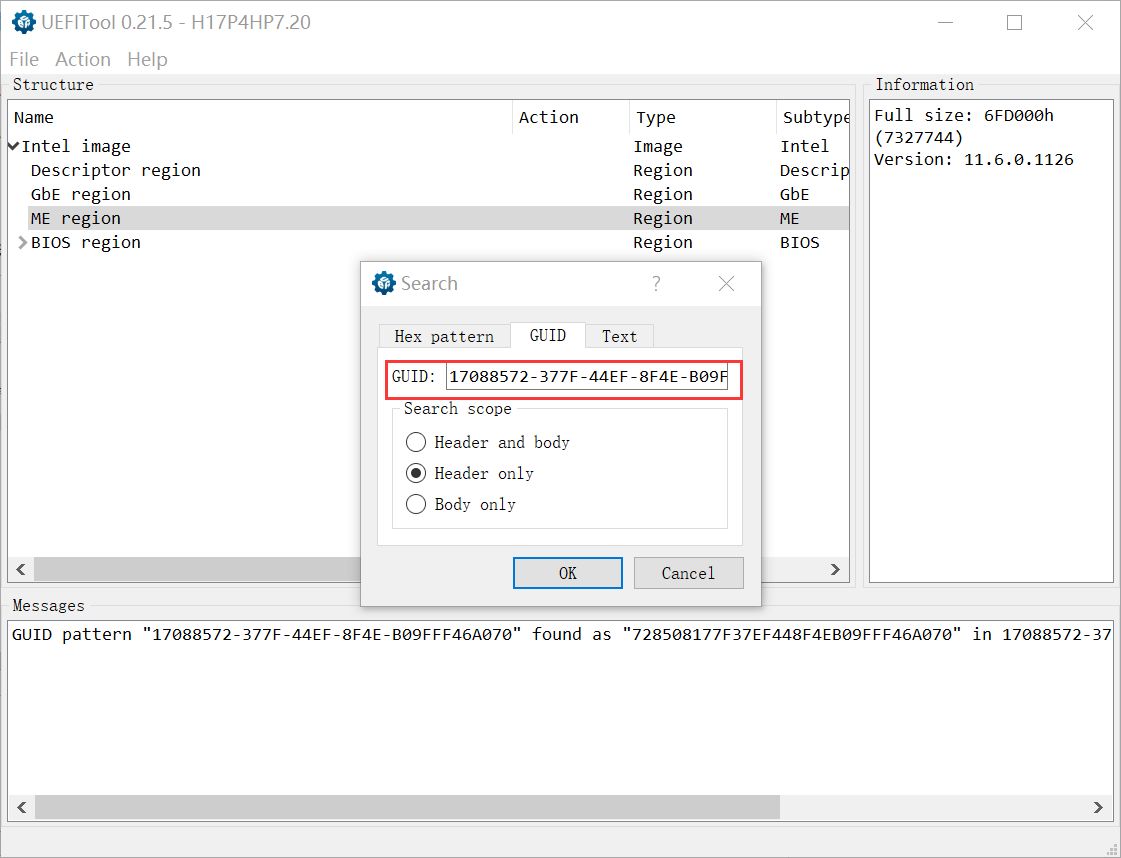Screen dimensions: 1121x858
Task: Click Structure panel right scroll arrow
Action: point(835,569)
